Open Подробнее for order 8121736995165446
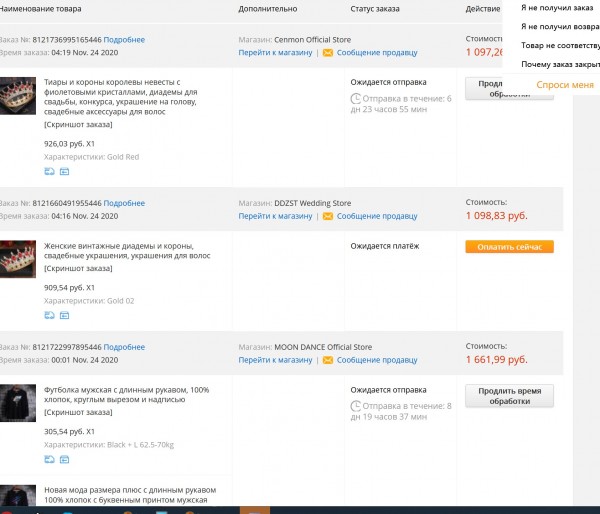 [124, 40]
